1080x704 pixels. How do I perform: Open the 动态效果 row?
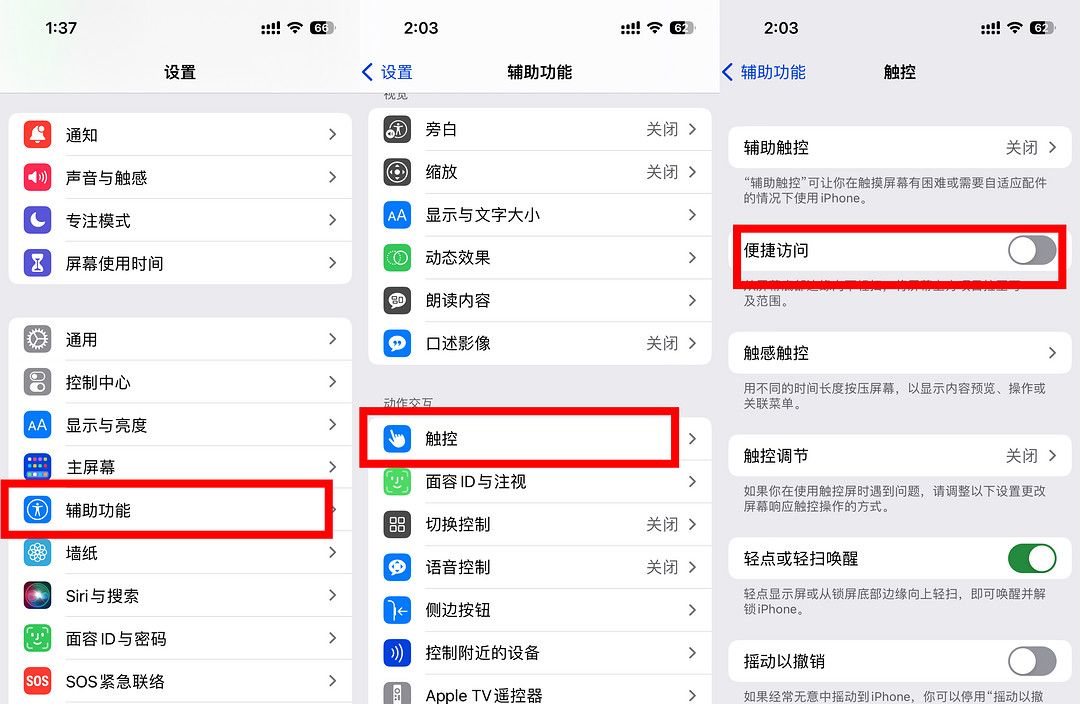coord(540,258)
